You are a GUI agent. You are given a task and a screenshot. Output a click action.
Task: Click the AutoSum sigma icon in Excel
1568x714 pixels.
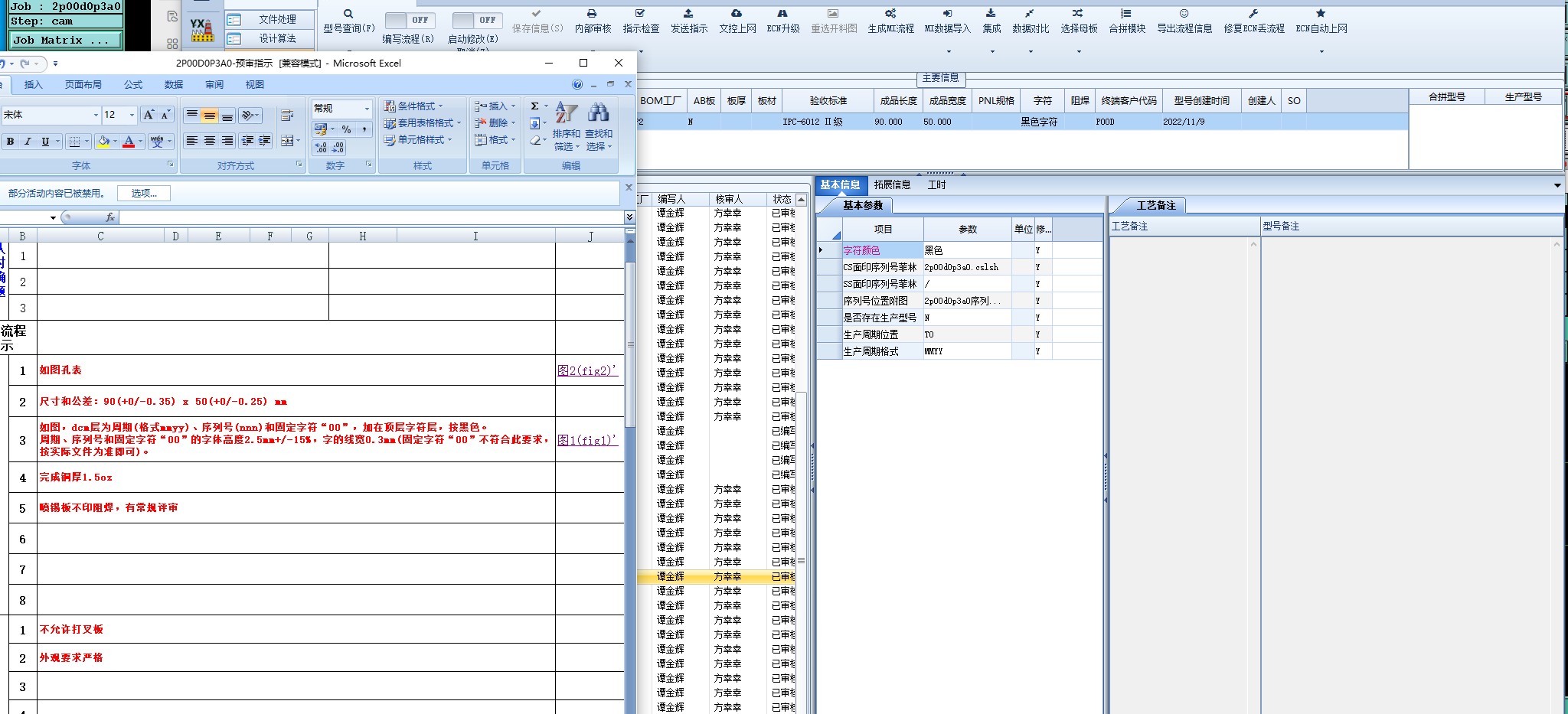[534, 106]
